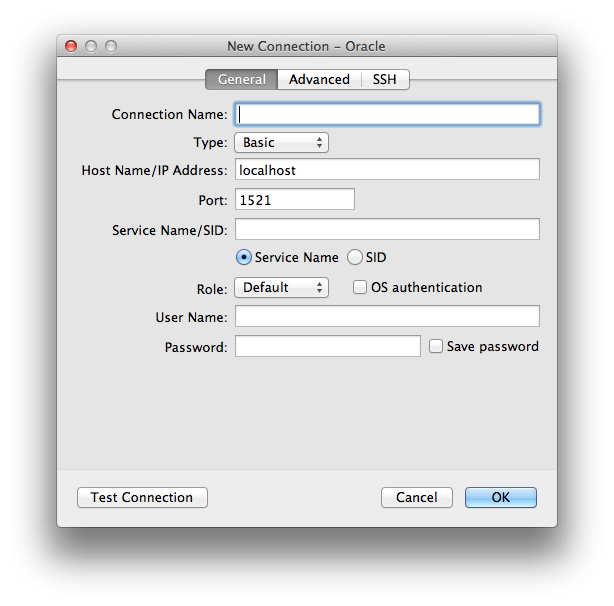The width and height of the screenshot is (614, 606).
Task: Click the Host Name/IP Address field
Action: point(387,170)
